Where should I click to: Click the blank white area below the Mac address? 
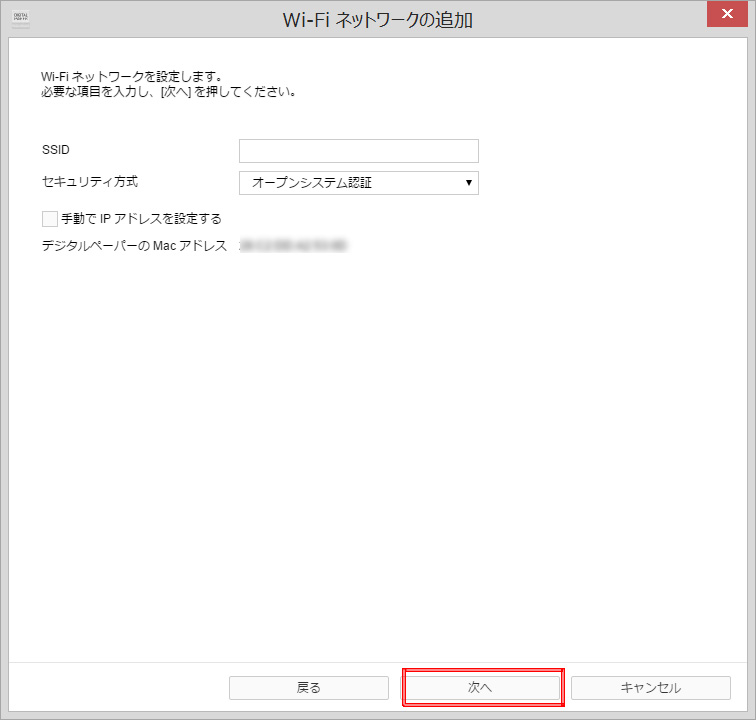click(x=378, y=450)
